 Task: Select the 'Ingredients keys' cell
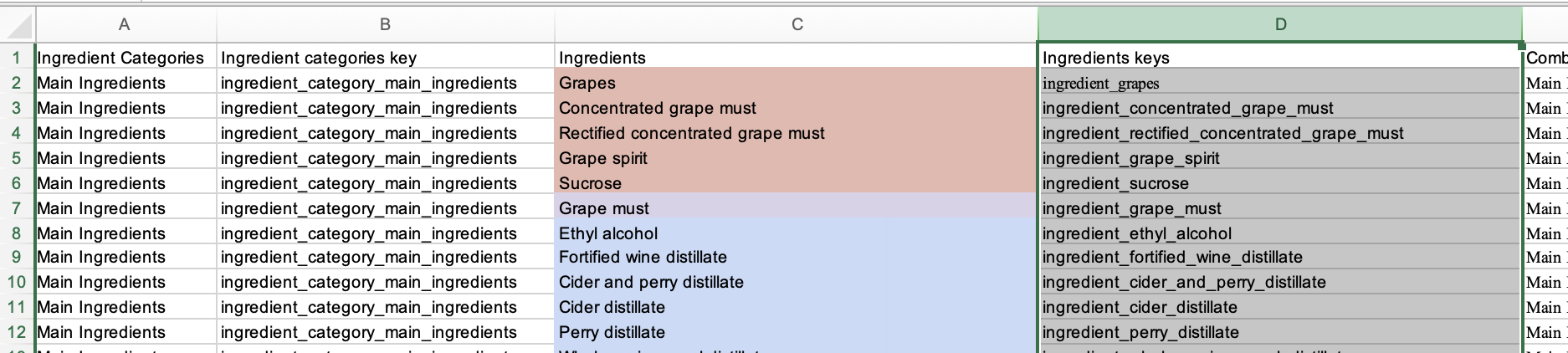pos(1280,58)
